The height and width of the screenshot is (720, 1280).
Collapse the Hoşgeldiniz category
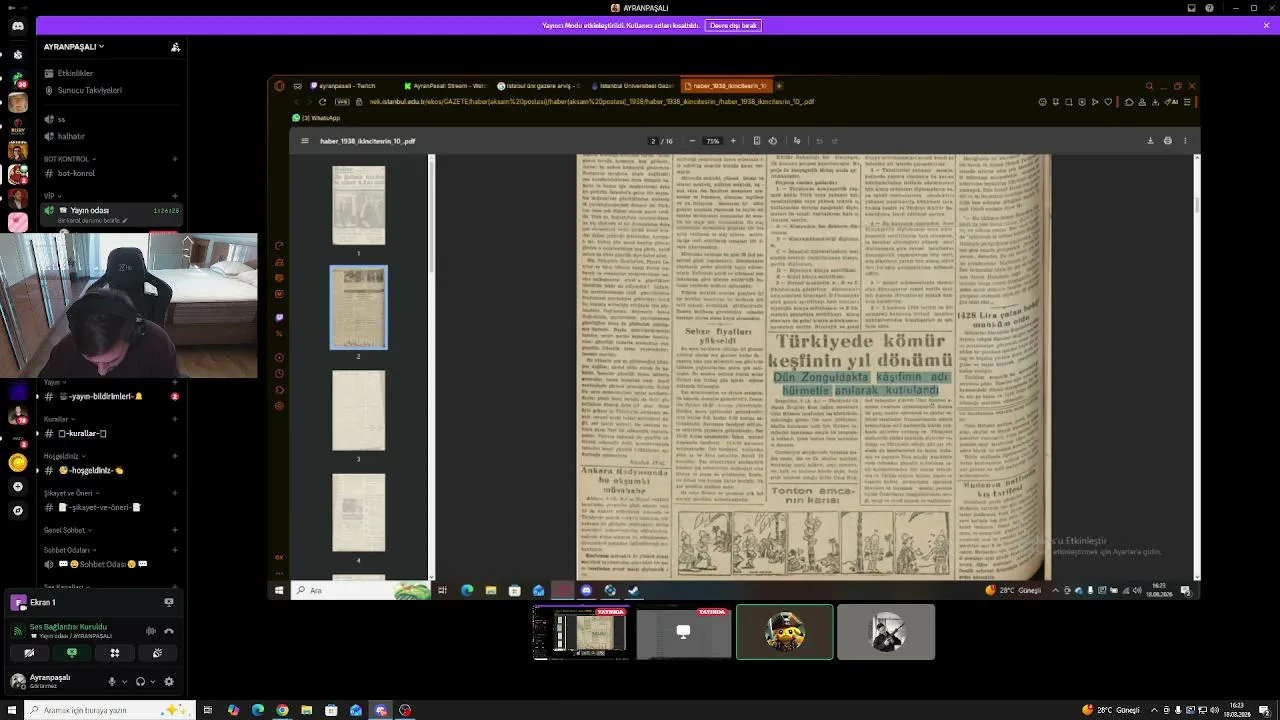point(63,456)
